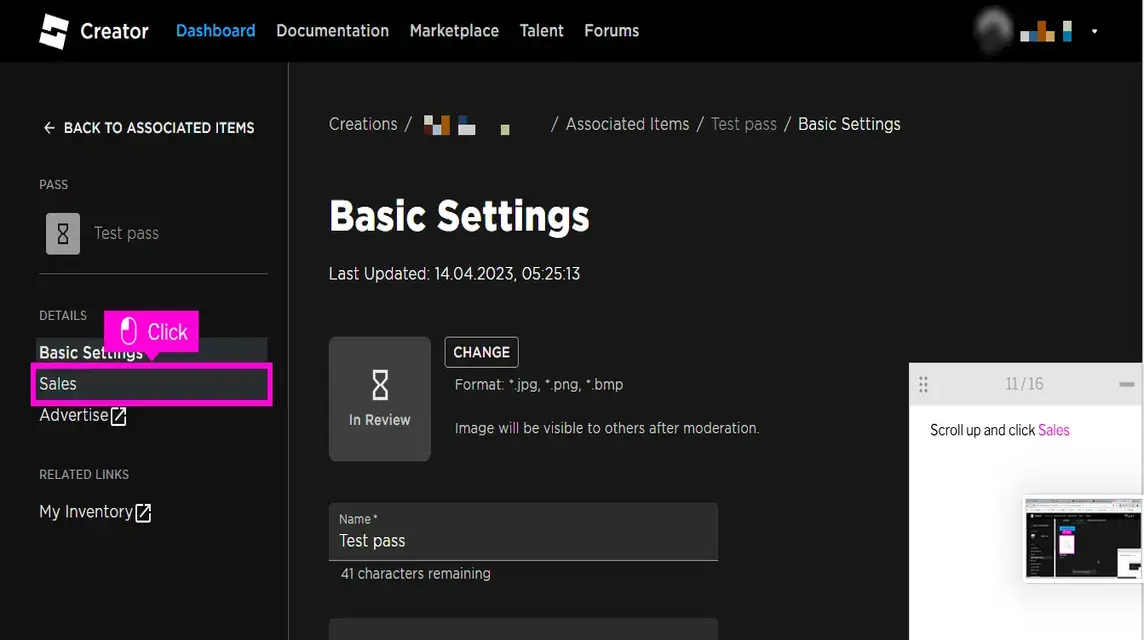
Task: Go to the Forums page
Action: [611, 30]
